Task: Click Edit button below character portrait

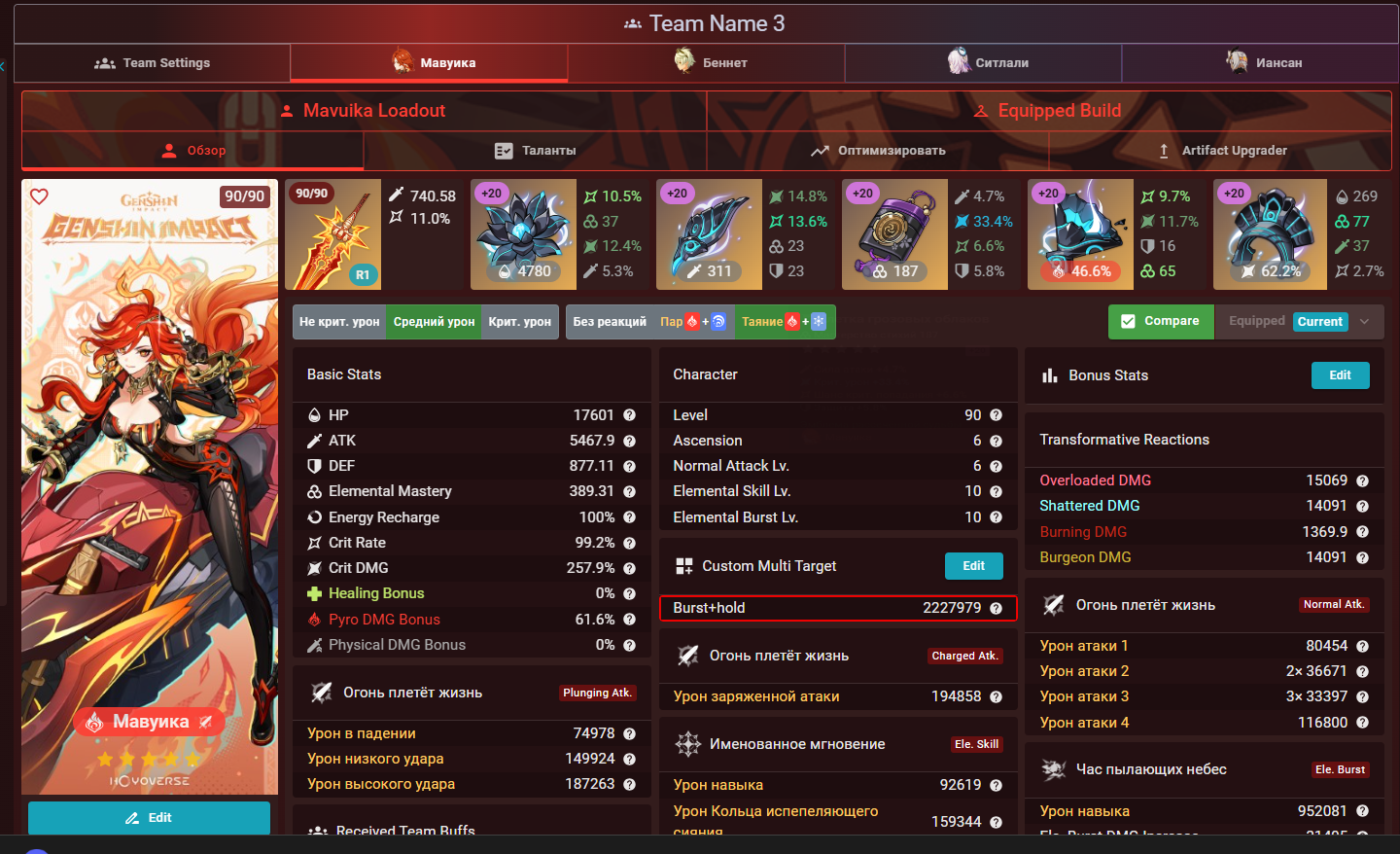Action: click(x=149, y=818)
